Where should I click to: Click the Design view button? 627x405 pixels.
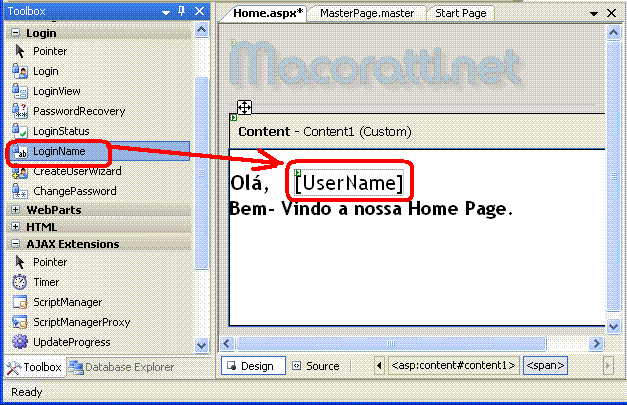(248, 366)
